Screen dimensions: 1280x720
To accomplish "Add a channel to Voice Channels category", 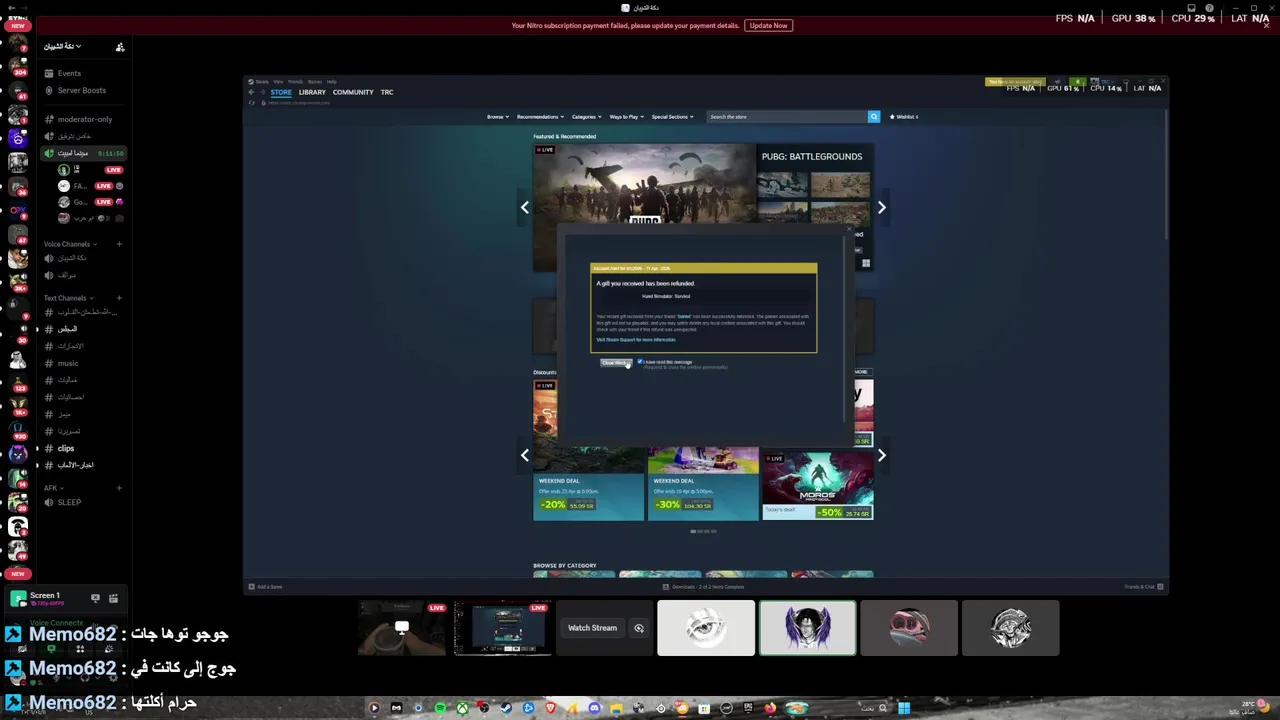I will (119, 244).
